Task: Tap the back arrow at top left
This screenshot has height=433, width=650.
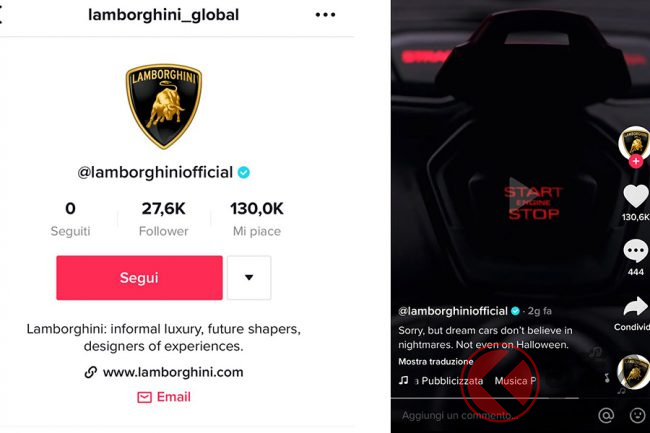Action: click(1, 15)
